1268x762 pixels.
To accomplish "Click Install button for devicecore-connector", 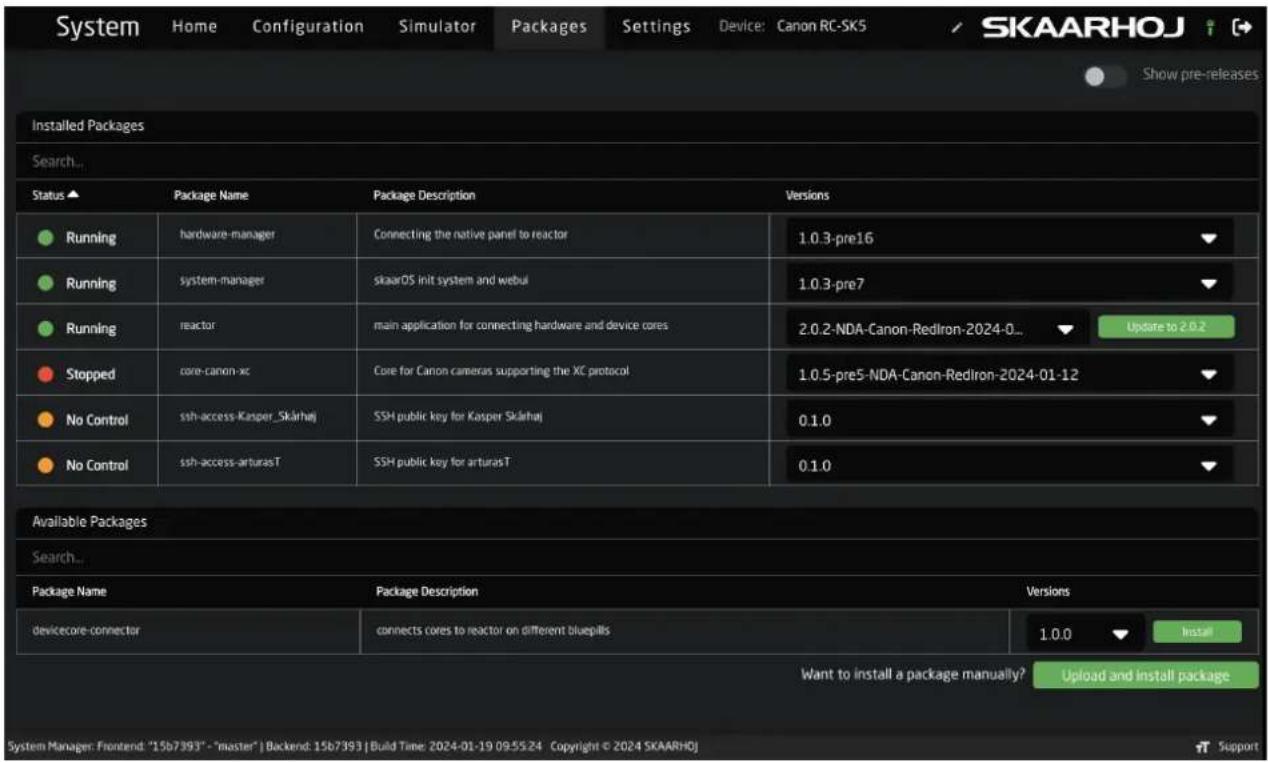I will tap(1197, 632).
